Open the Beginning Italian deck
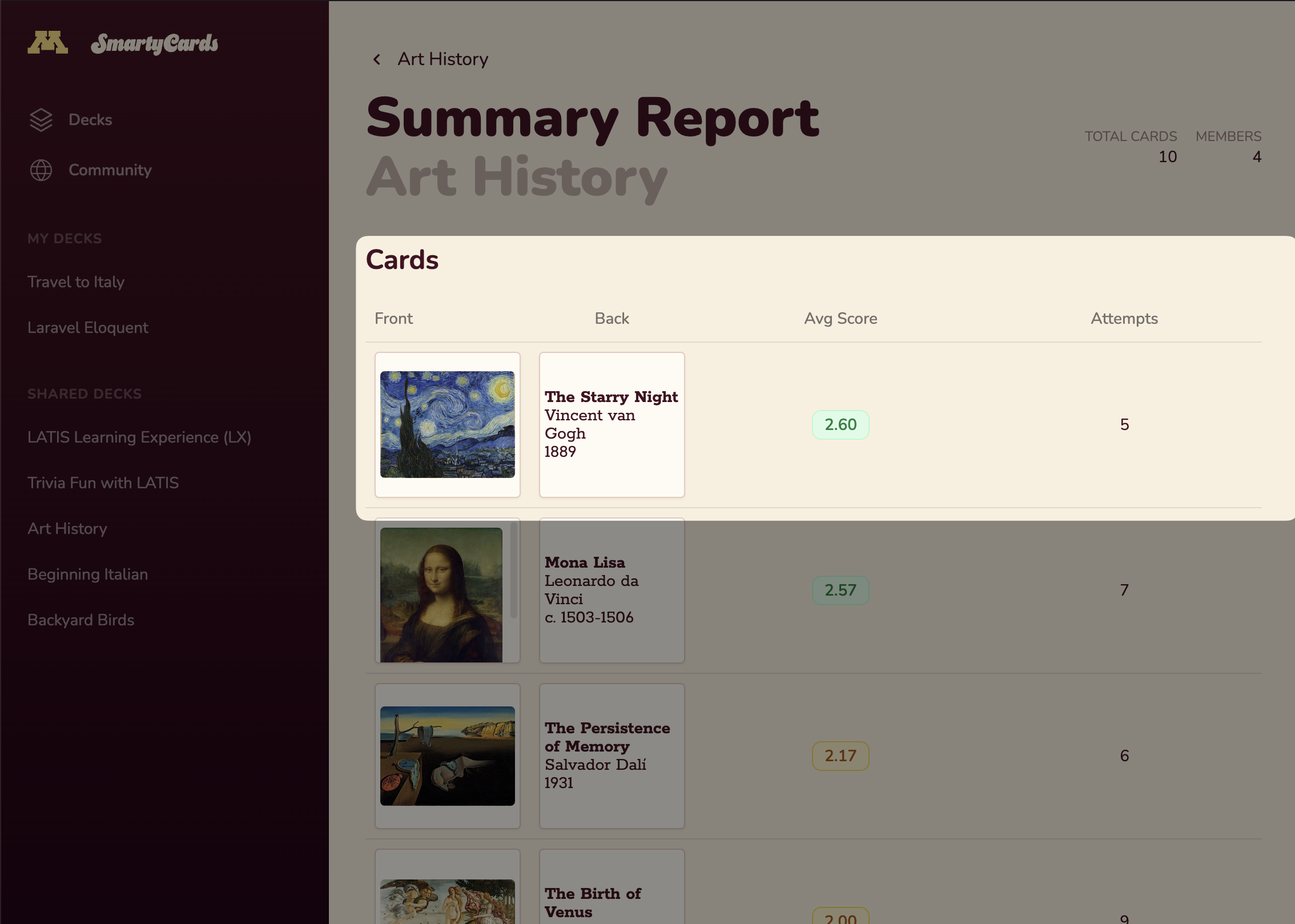 (88, 575)
